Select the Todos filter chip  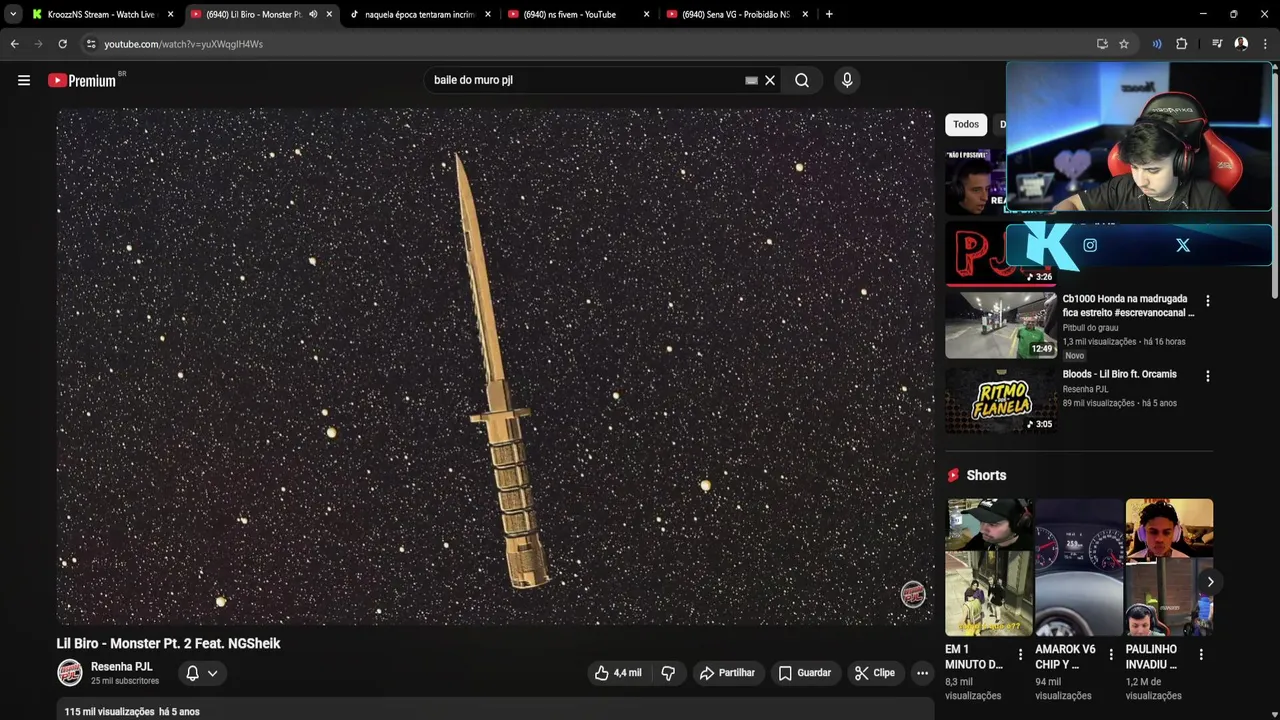tap(966, 124)
